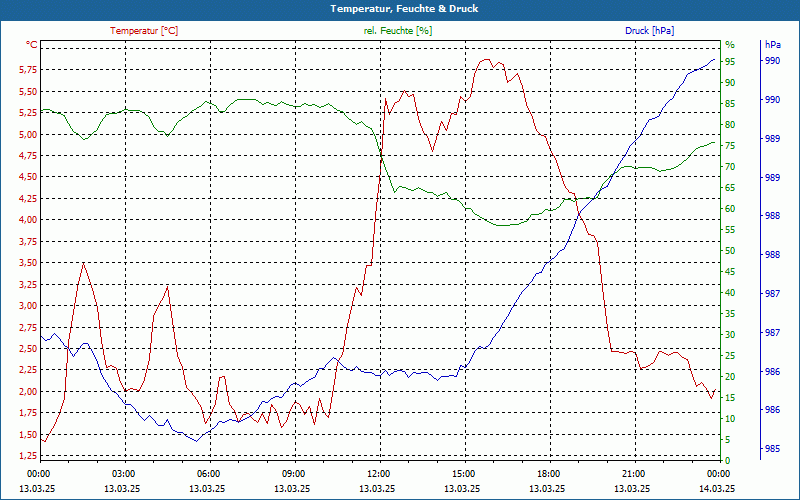800x500 pixels.
Task: Click green humidity axis value '90'
Action: point(730,83)
